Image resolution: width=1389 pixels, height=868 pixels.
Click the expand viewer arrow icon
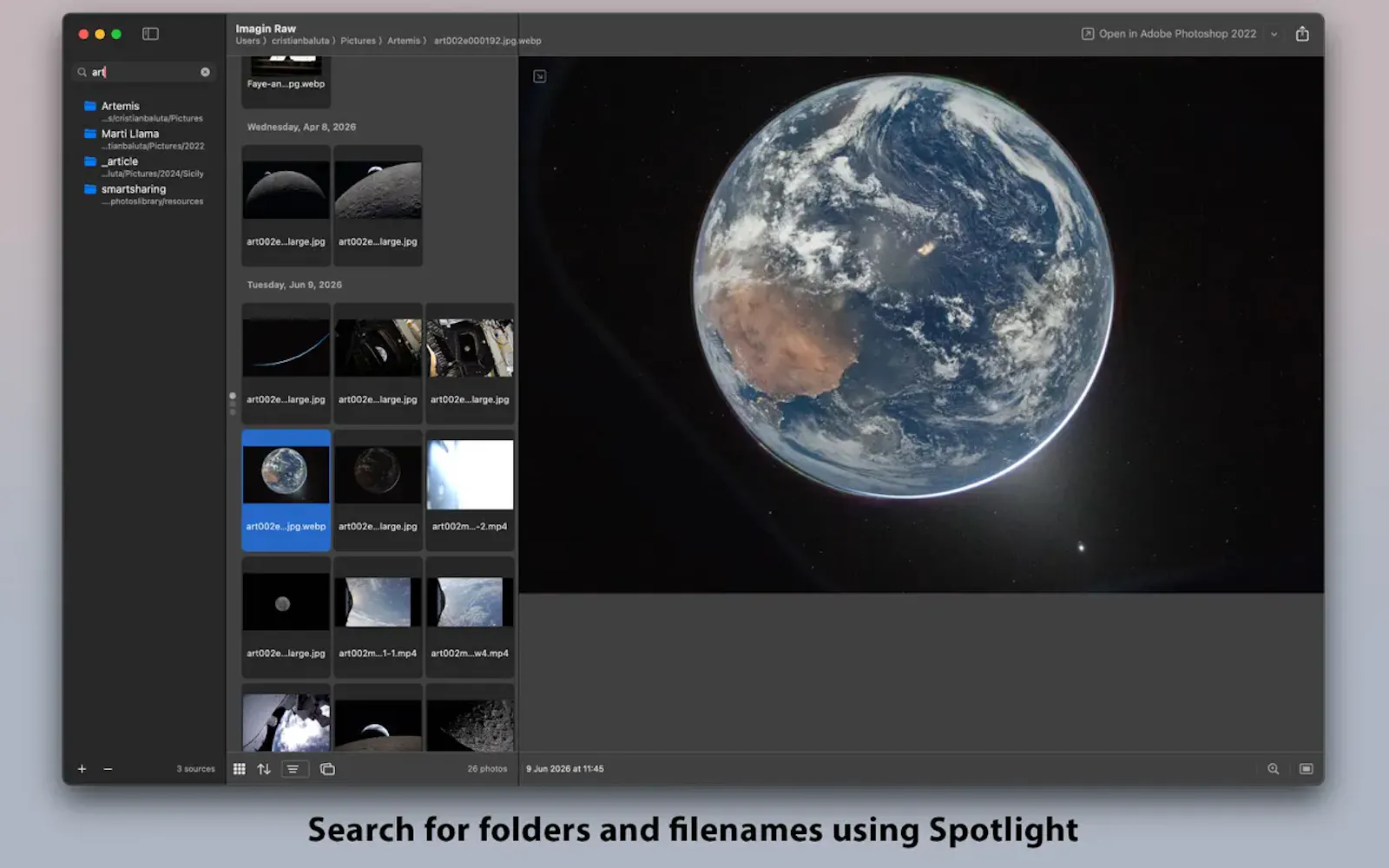click(x=539, y=76)
